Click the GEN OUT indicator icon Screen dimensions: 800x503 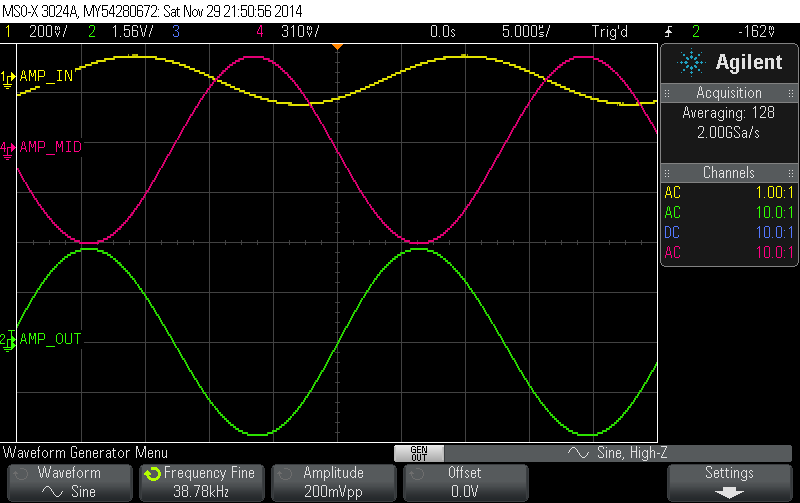tap(419, 453)
